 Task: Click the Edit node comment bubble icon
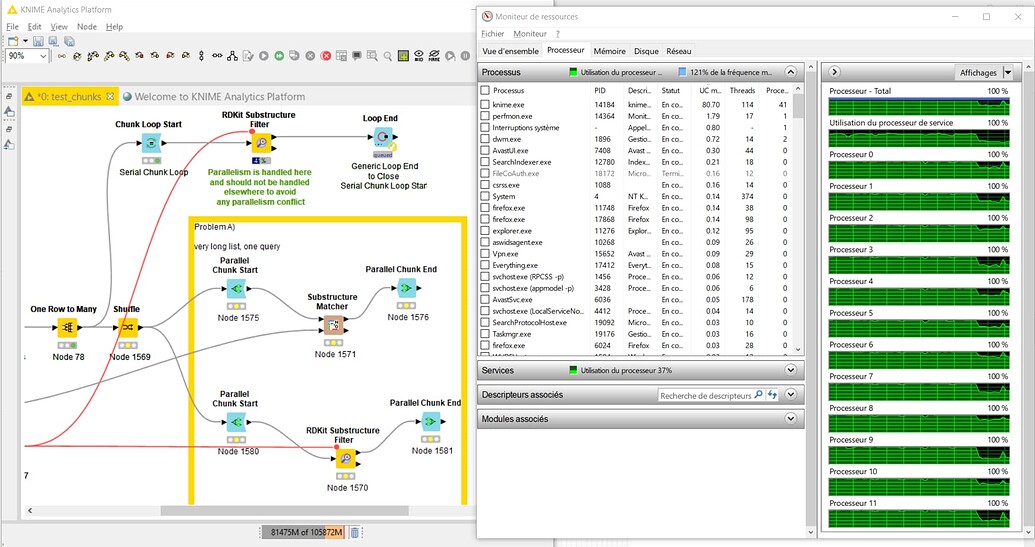click(356, 55)
